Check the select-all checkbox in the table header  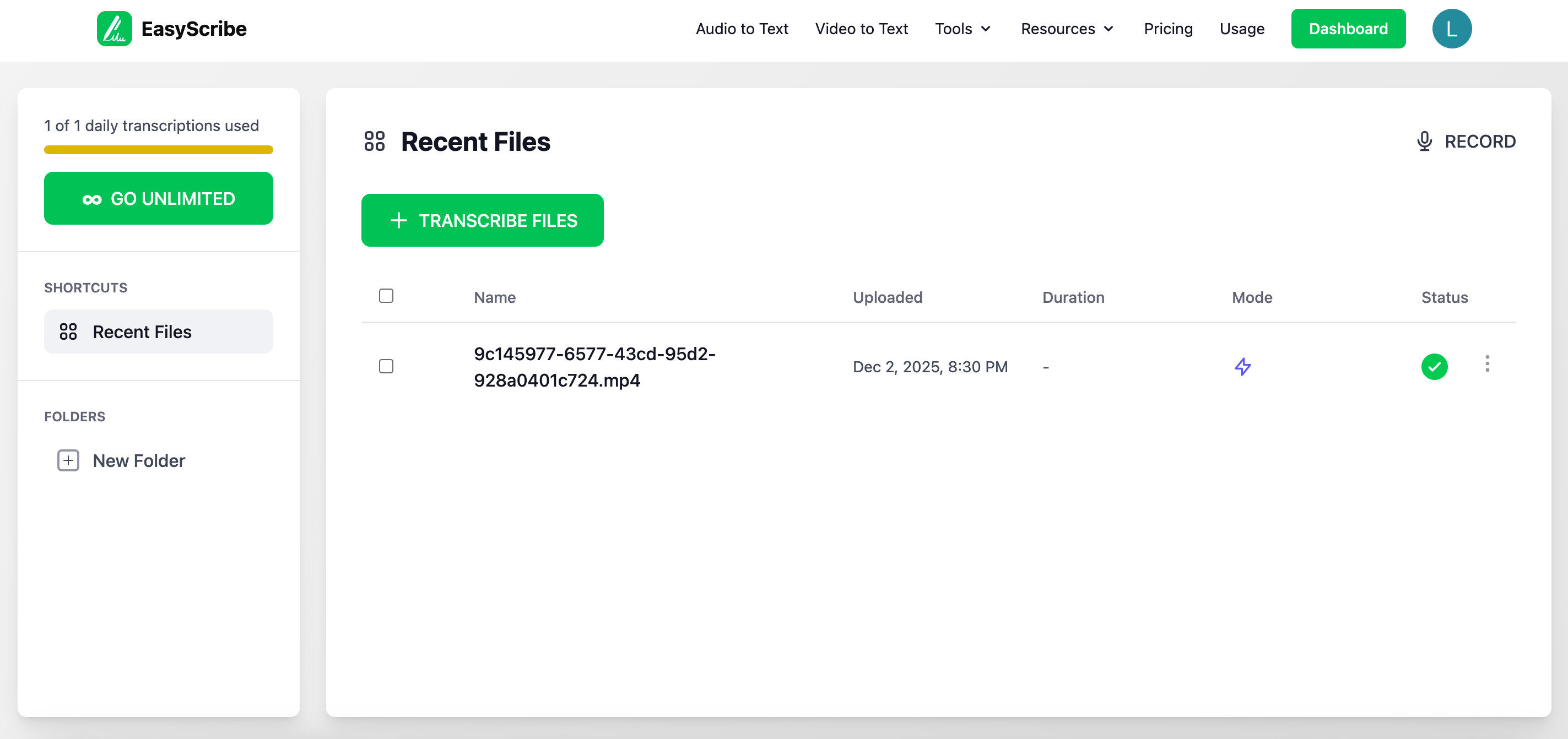(x=387, y=296)
